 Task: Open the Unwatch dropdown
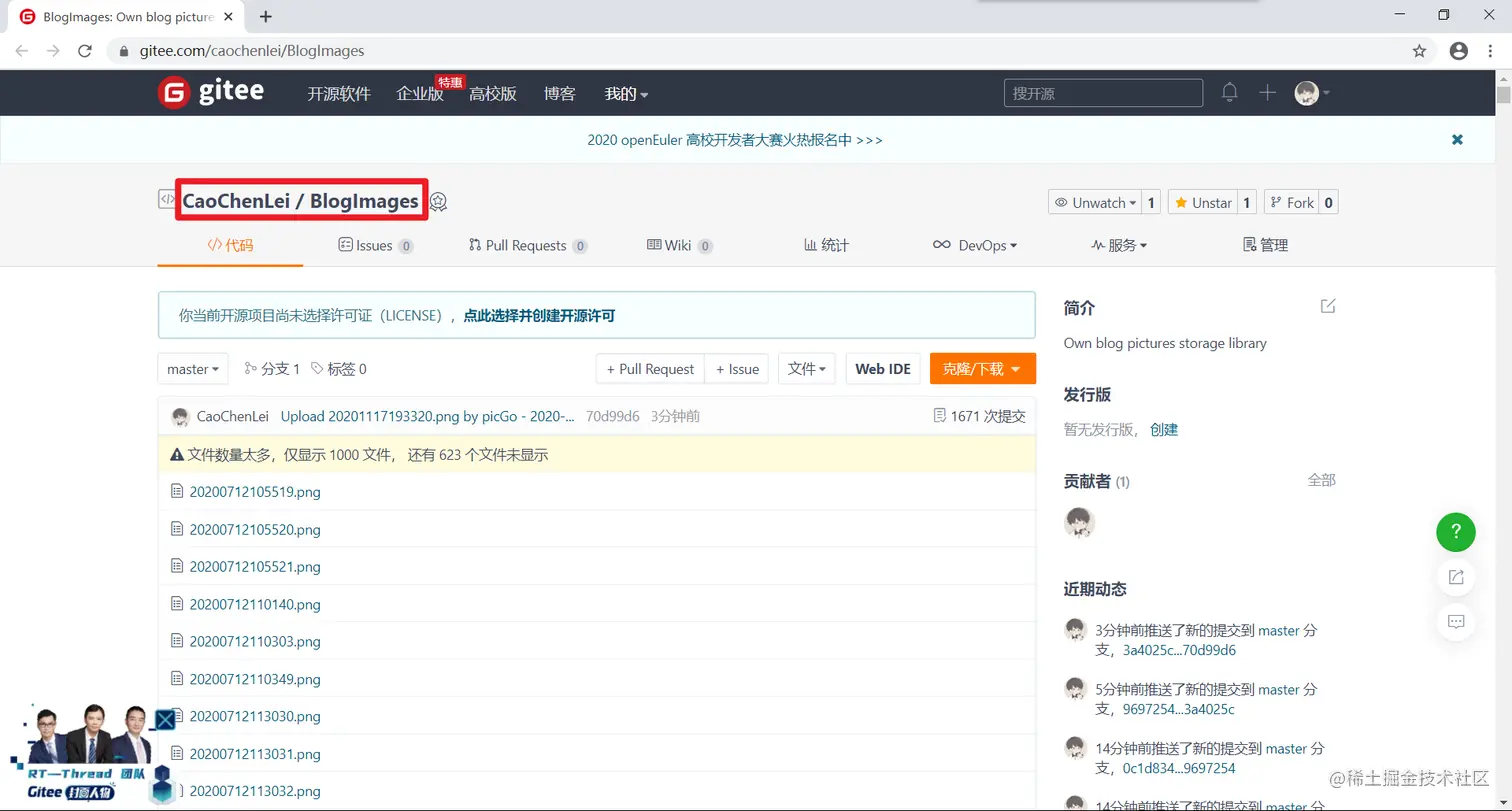pos(1096,202)
